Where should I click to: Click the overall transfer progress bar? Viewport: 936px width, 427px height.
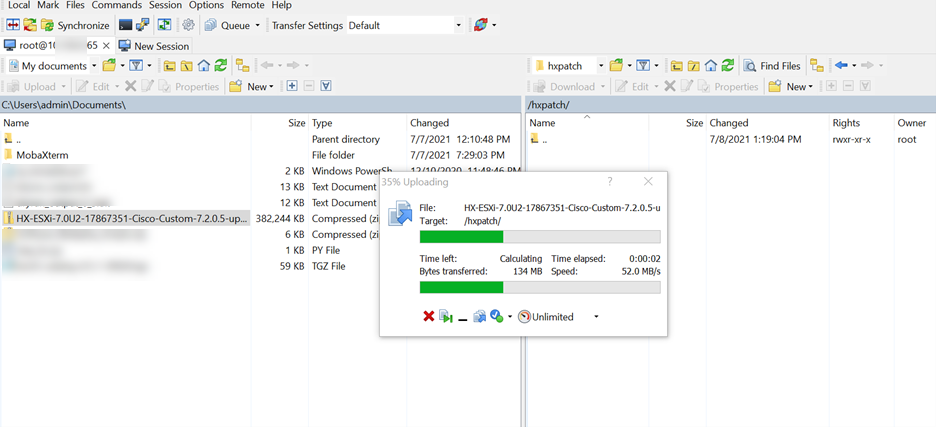[x=540, y=288]
